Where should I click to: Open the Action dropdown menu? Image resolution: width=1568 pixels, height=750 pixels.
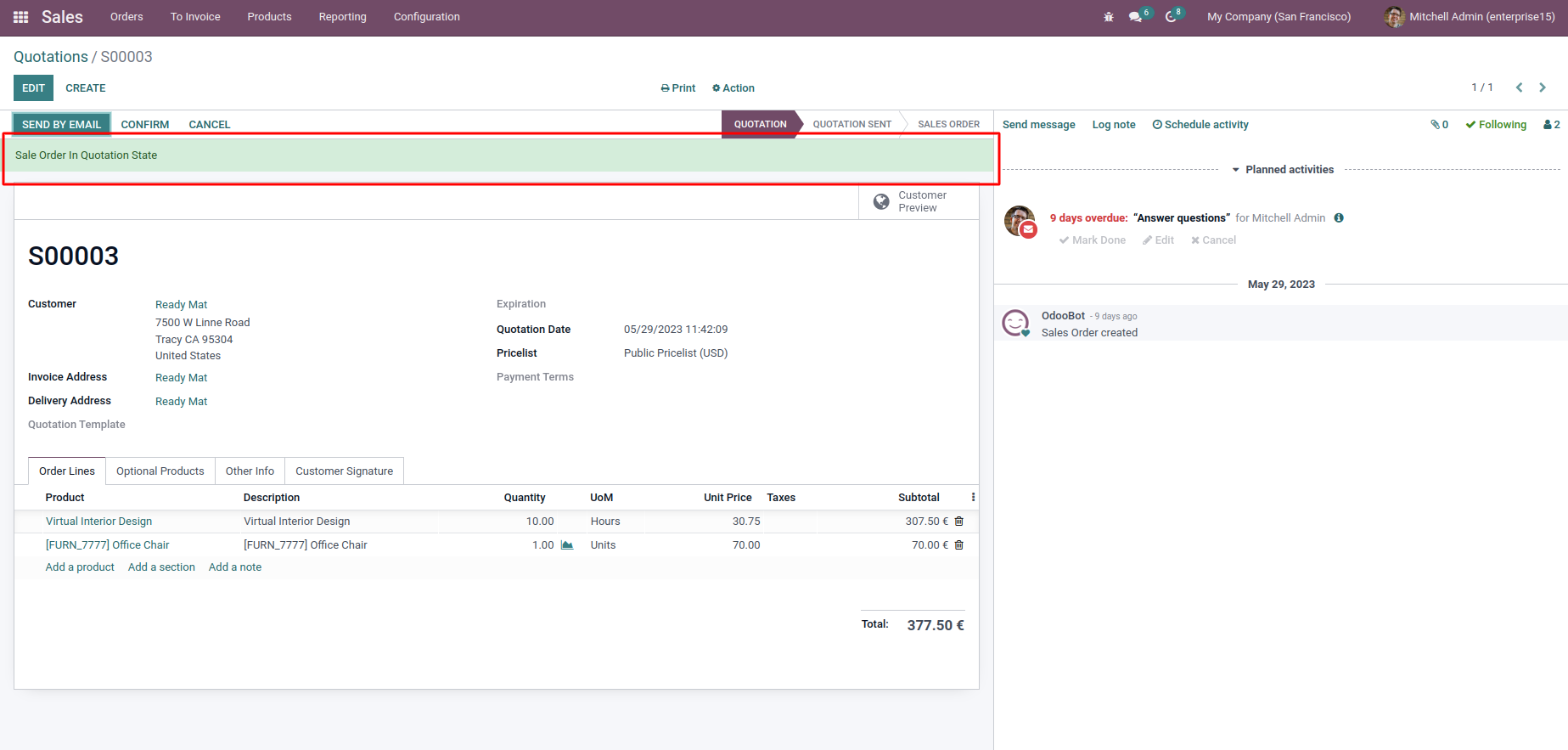tap(733, 88)
